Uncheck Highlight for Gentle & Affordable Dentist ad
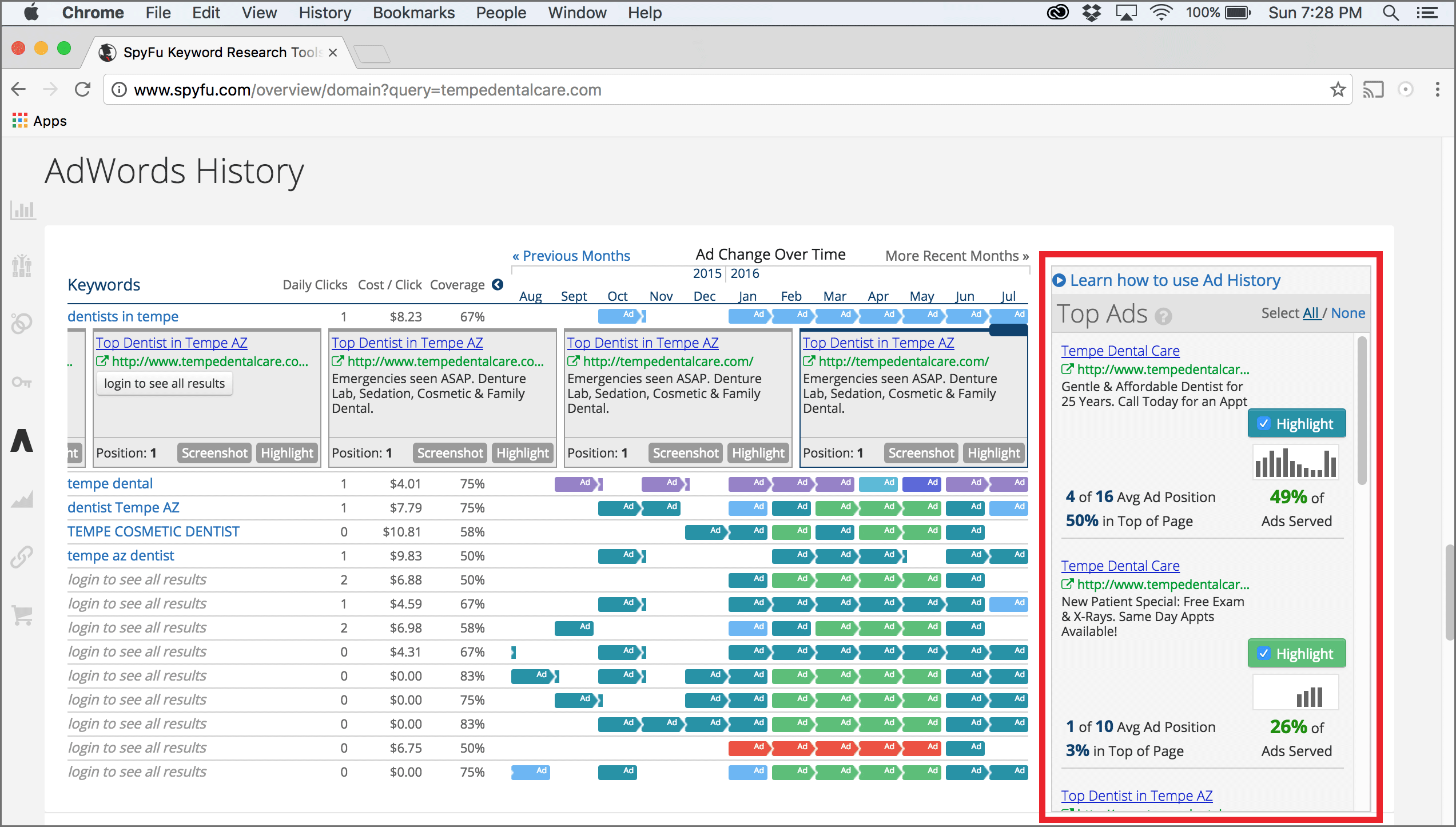This screenshot has height=827, width=1456. click(x=1296, y=424)
